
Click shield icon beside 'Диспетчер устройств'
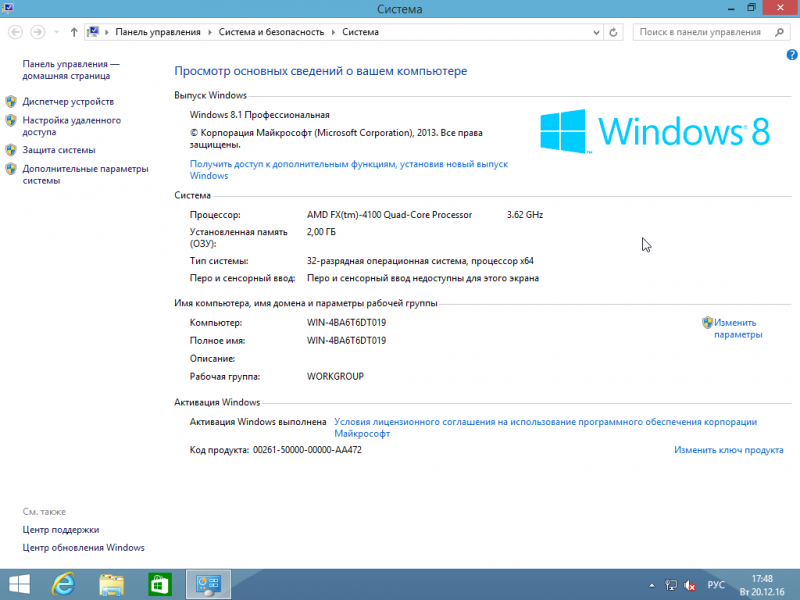click(11, 102)
